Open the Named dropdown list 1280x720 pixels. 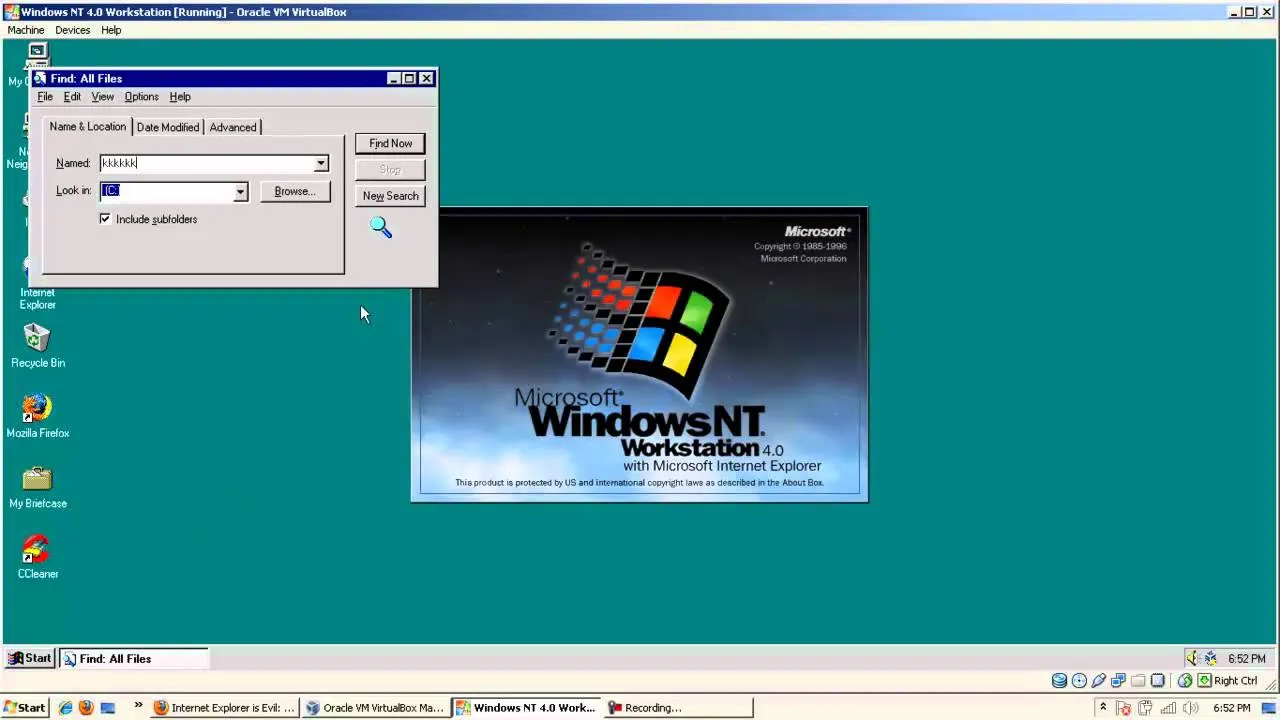click(x=319, y=163)
